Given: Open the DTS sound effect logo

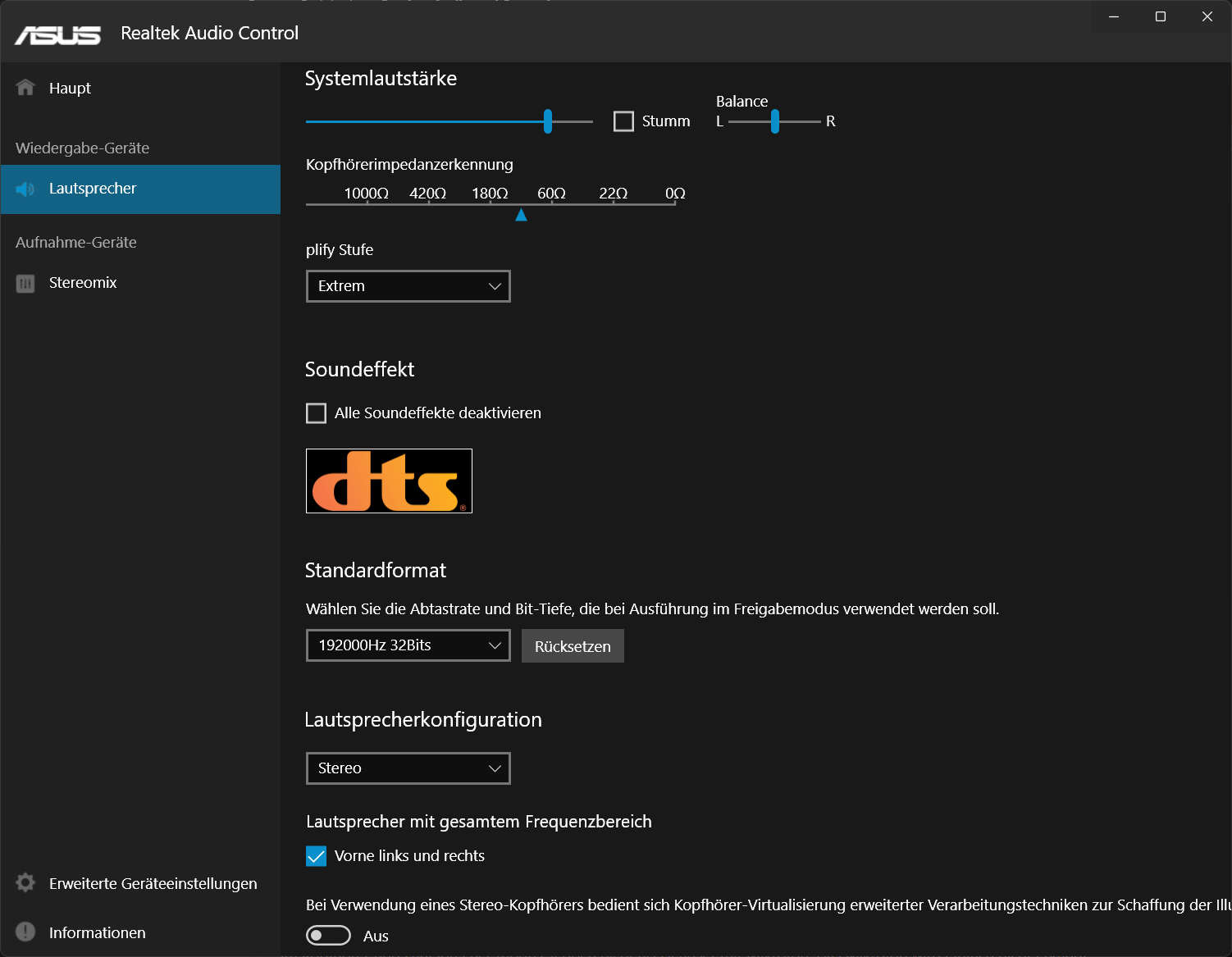Looking at the screenshot, I should pos(389,481).
